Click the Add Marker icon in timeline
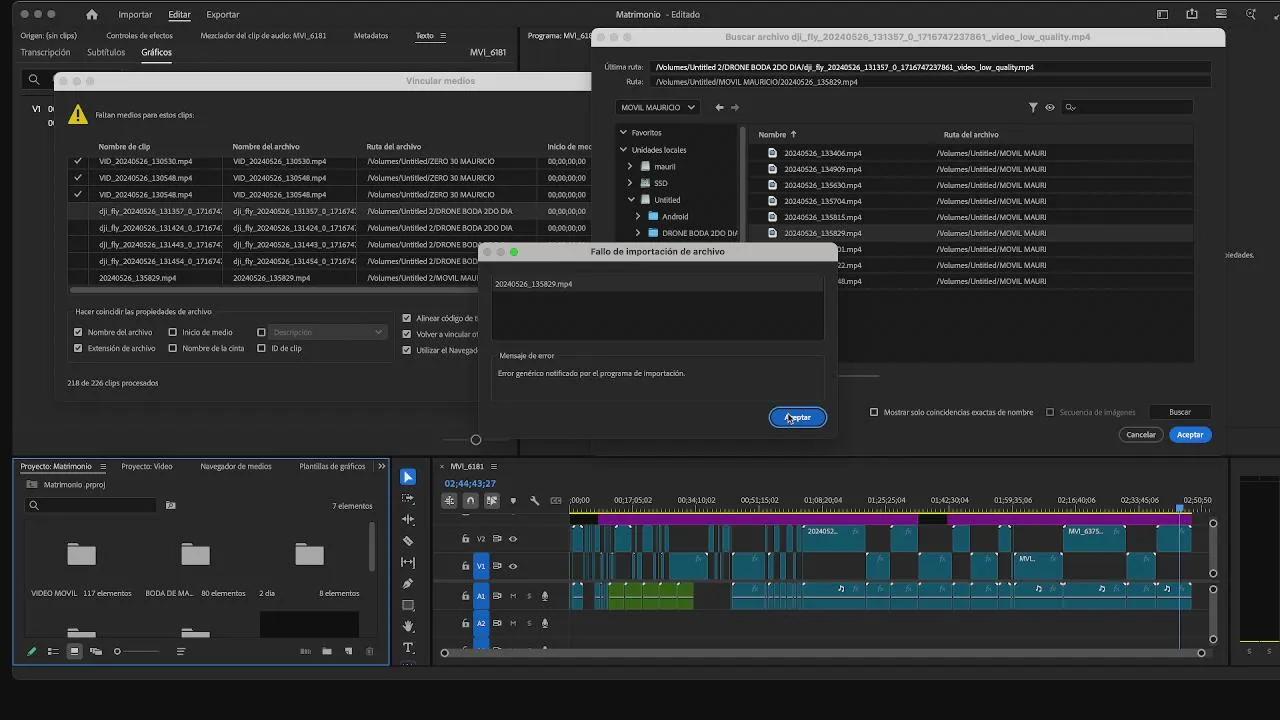This screenshot has width=1280, height=720. (513, 501)
